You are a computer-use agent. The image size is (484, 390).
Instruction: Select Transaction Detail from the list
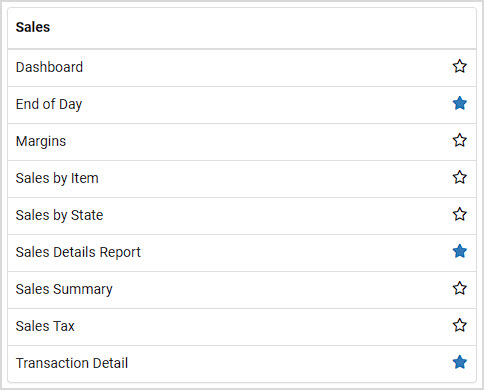point(72,363)
